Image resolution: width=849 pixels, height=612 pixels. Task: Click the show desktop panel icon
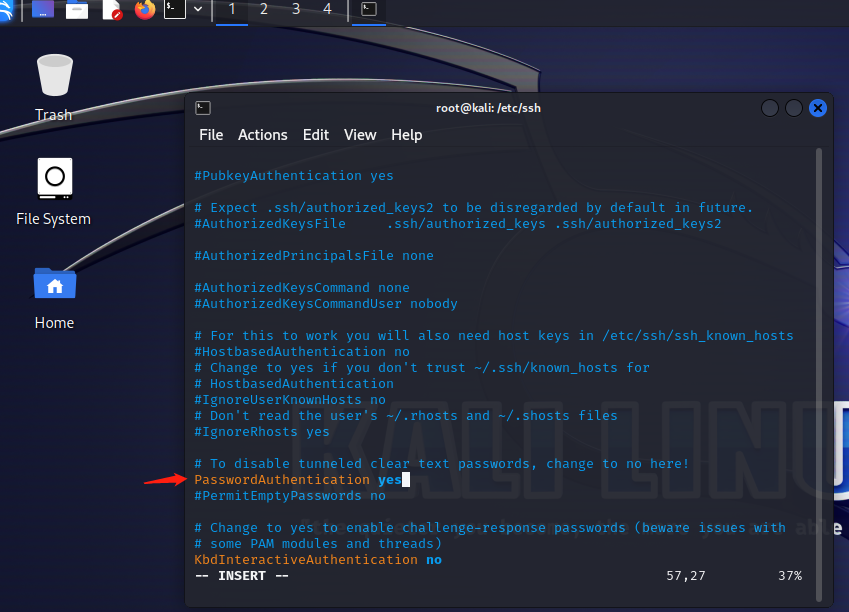tap(43, 10)
